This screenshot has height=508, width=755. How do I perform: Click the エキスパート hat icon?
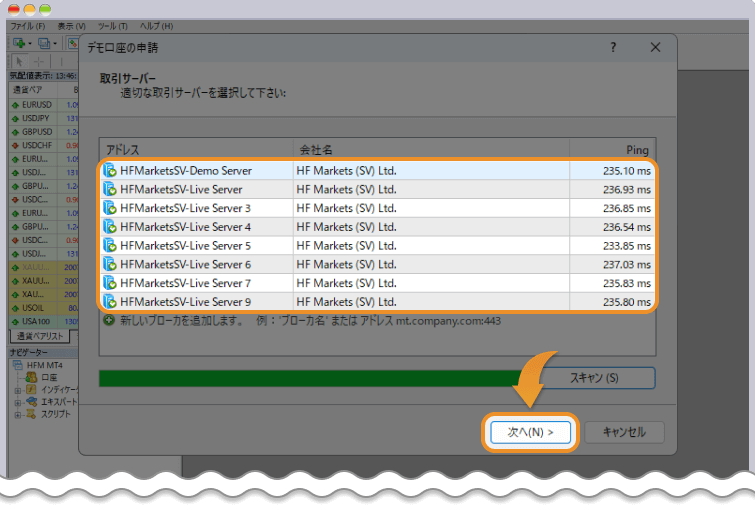point(31,402)
